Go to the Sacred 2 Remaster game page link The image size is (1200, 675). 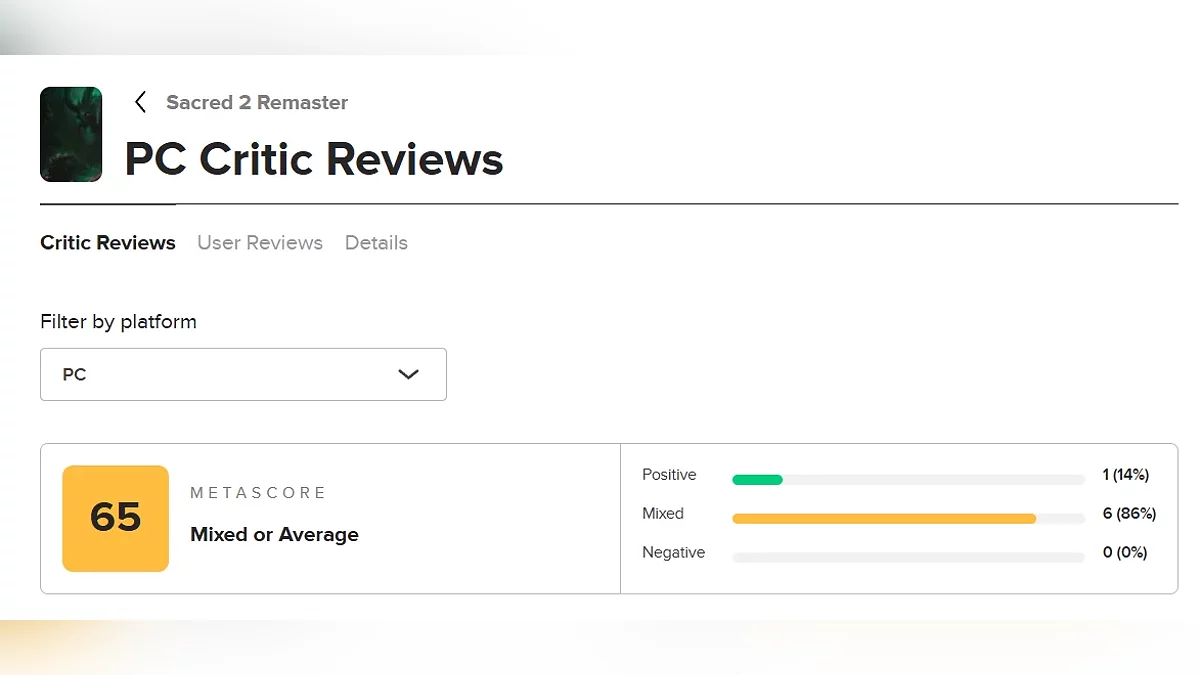pyautogui.click(x=257, y=102)
